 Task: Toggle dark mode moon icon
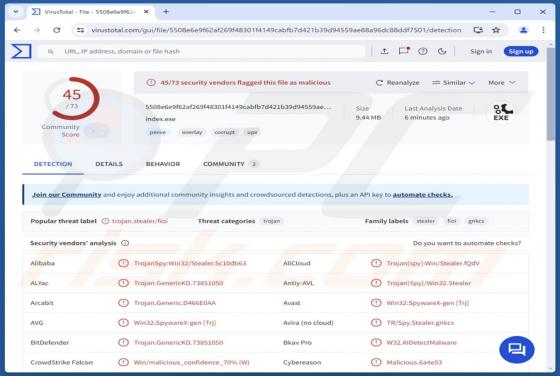click(x=442, y=51)
